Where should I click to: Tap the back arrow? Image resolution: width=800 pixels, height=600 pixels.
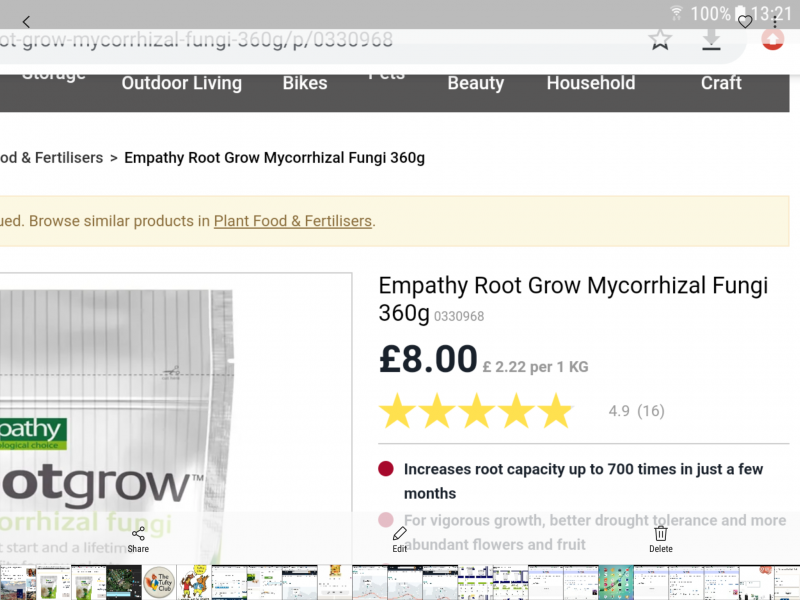pyautogui.click(x=26, y=22)
